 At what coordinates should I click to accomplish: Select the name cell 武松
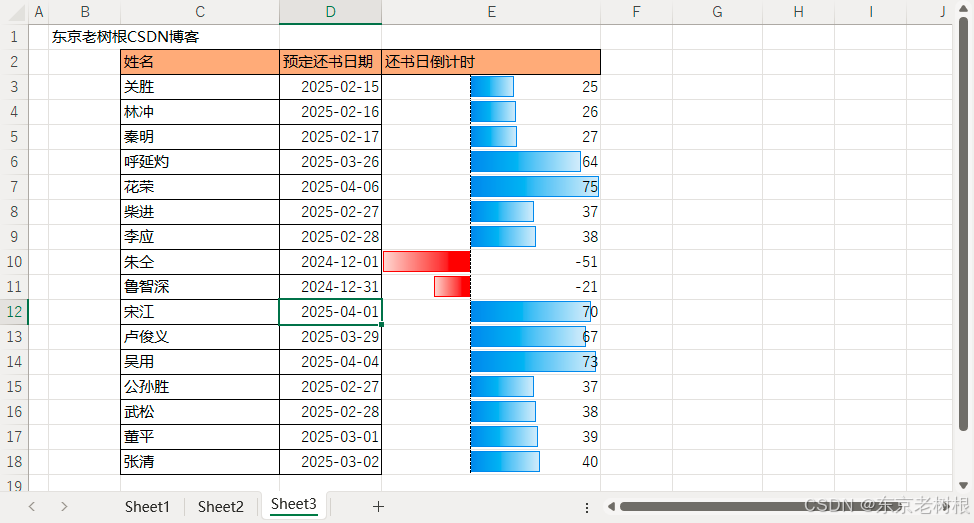(199, 412)
